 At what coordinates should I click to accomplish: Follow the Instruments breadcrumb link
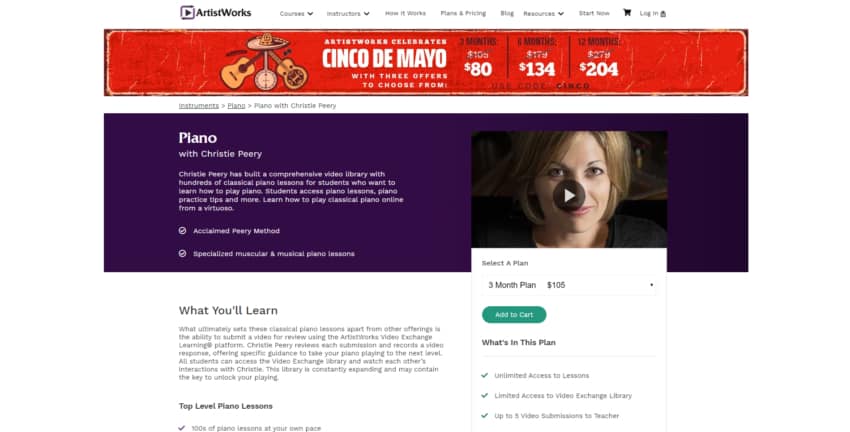point(198,106)
